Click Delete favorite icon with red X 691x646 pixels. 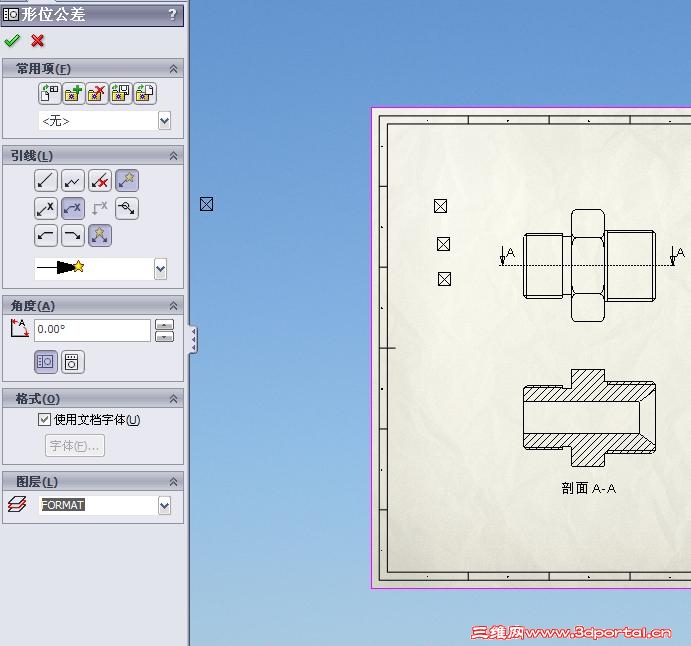[97, 93]
